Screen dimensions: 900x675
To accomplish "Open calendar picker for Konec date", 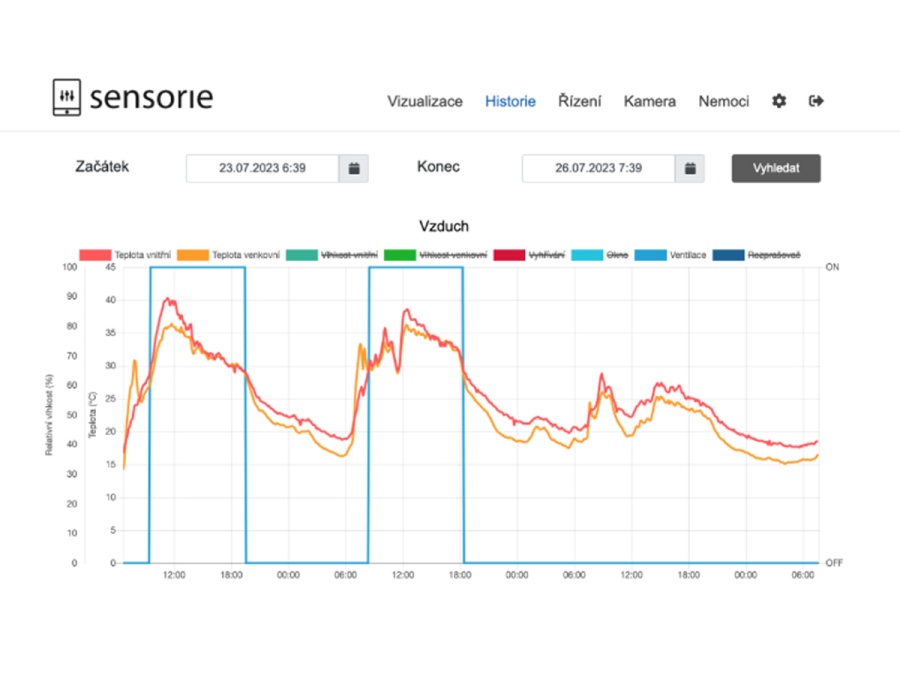I will [689, 169].
